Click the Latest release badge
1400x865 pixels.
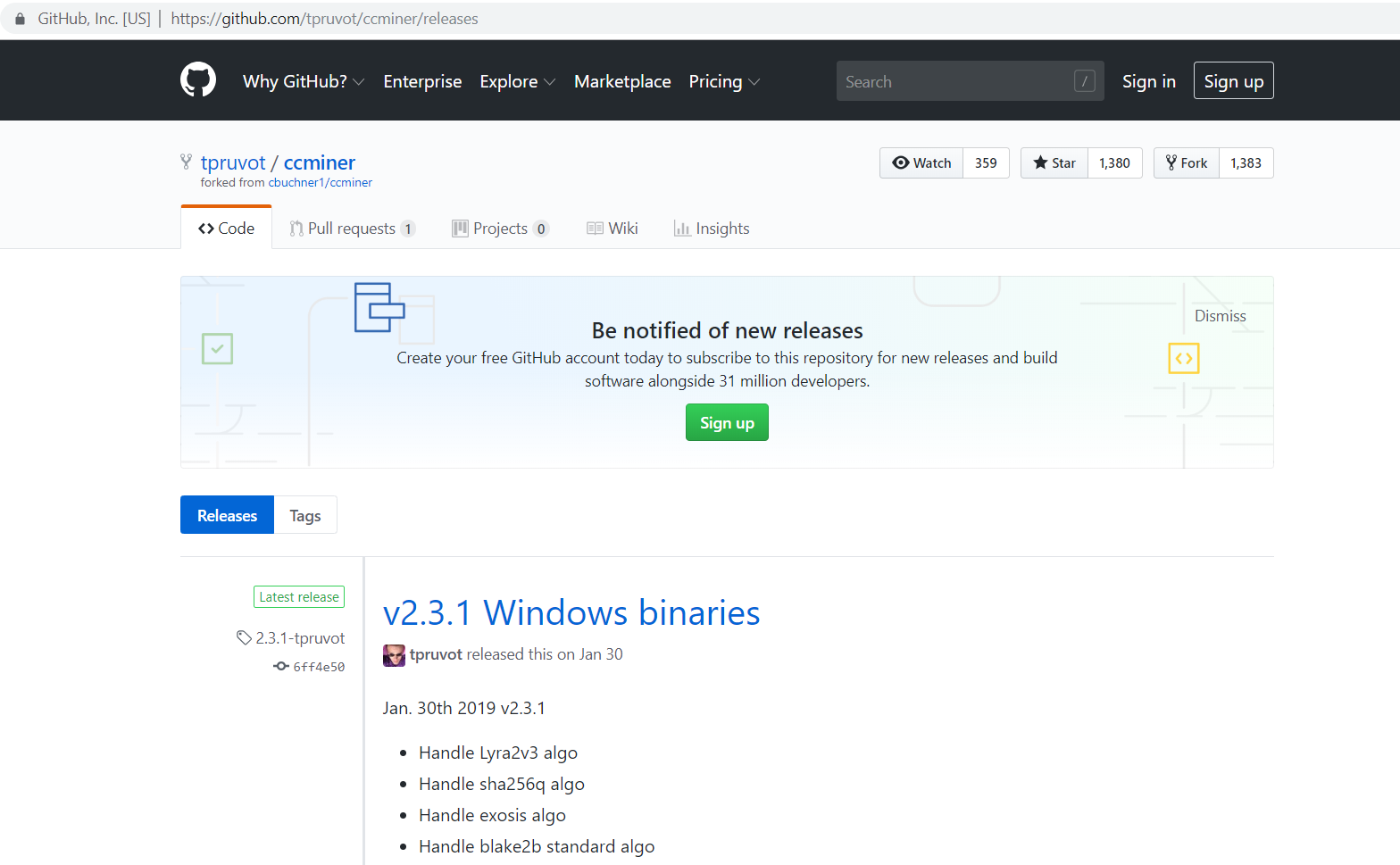pyautogui.click(x=299, y=597)
